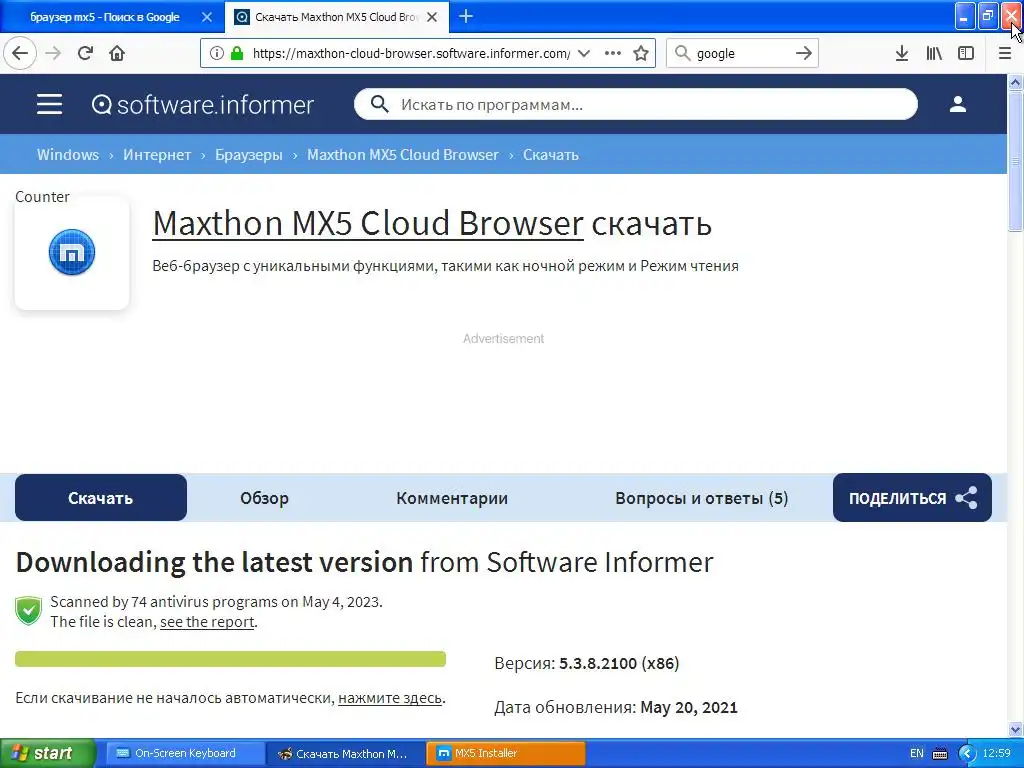Click the green download progress bar
Image resolution: width=1024 pixels, height=768 pixels.
click(x=231, y=659)
